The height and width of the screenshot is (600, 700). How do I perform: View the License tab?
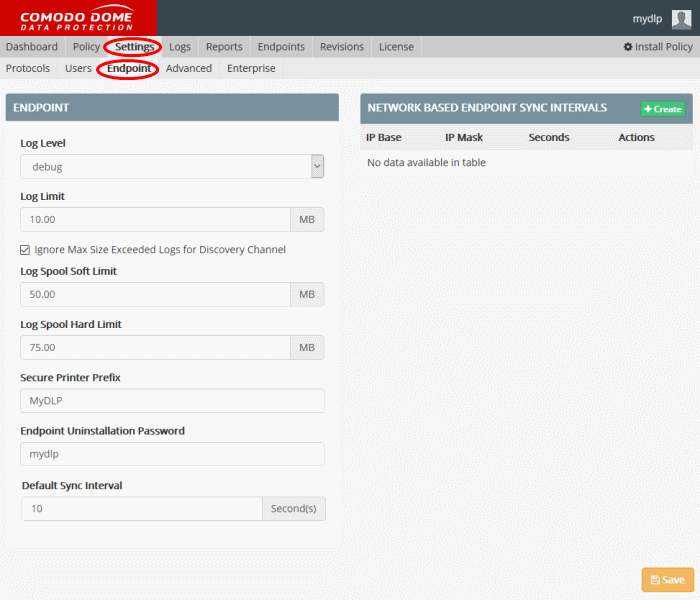(x=396, y=47)
